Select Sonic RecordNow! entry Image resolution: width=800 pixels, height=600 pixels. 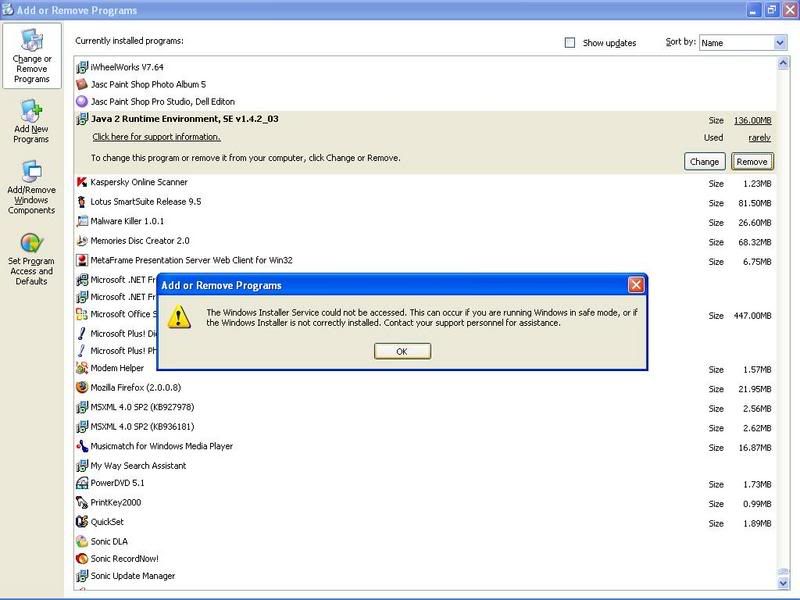pos(425,559)
